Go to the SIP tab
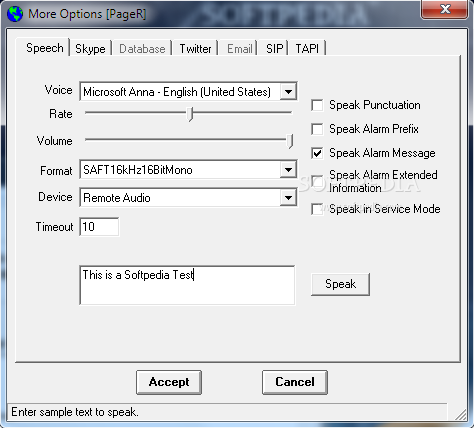This screenshot has height=428, width=474. coord(274,49)
